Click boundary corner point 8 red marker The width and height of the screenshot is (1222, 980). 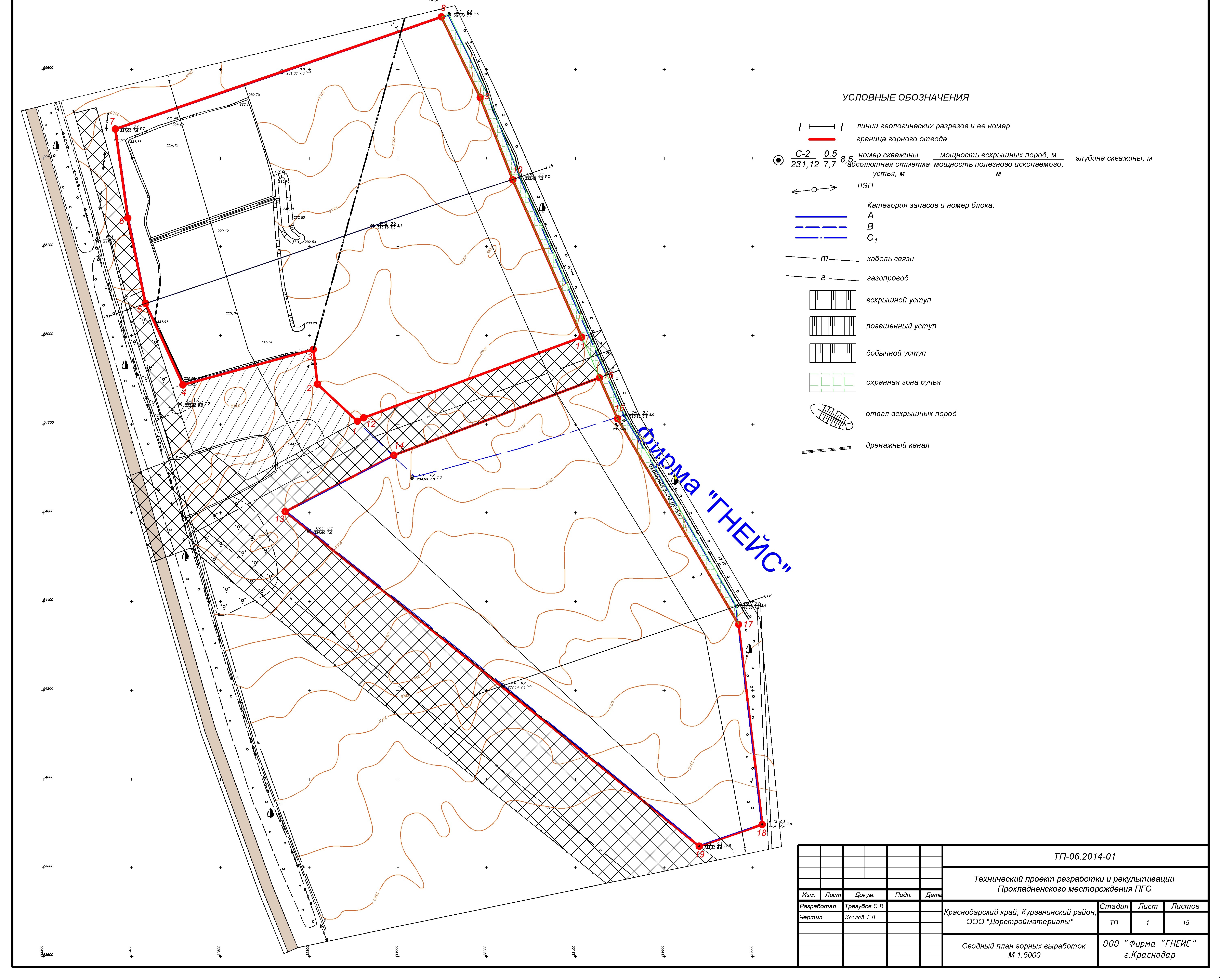click(442, 17)
